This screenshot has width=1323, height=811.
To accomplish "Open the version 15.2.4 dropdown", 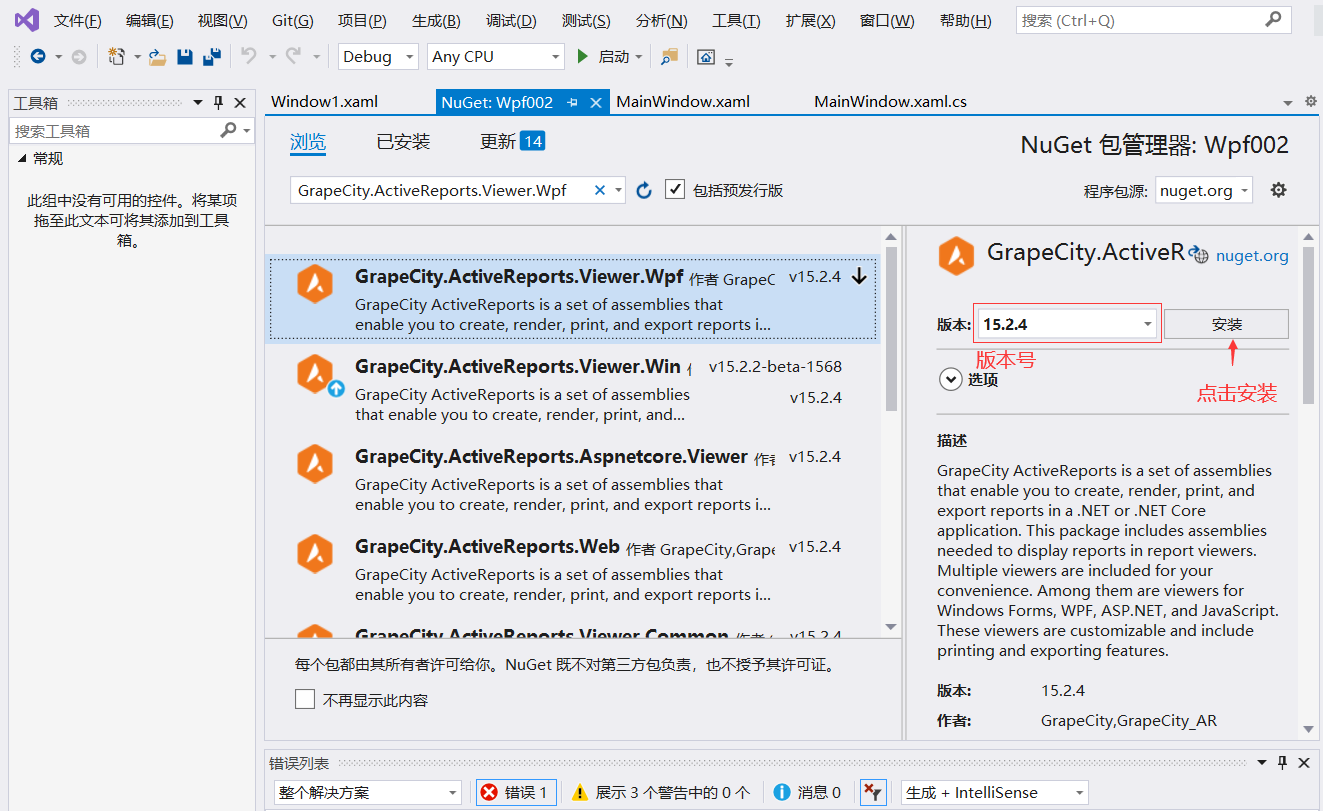I will tap(1067, 324).
